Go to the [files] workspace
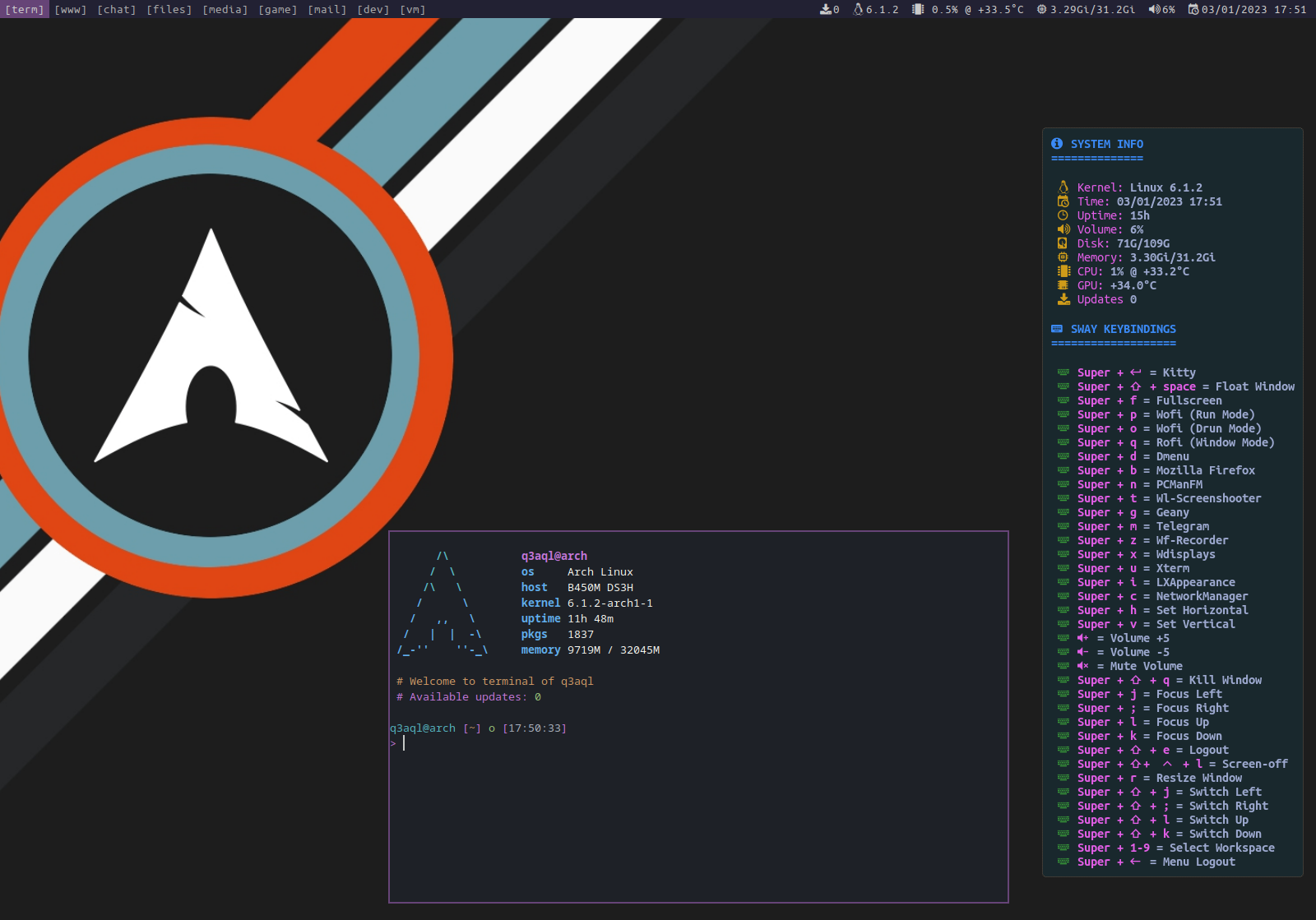 tap(169, 10)
